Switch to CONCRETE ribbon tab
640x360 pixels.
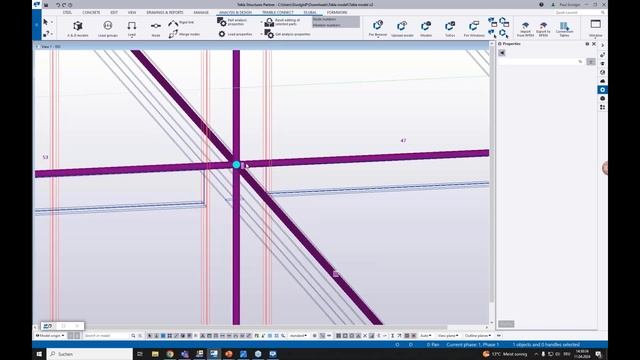click(x=91, y=13)
